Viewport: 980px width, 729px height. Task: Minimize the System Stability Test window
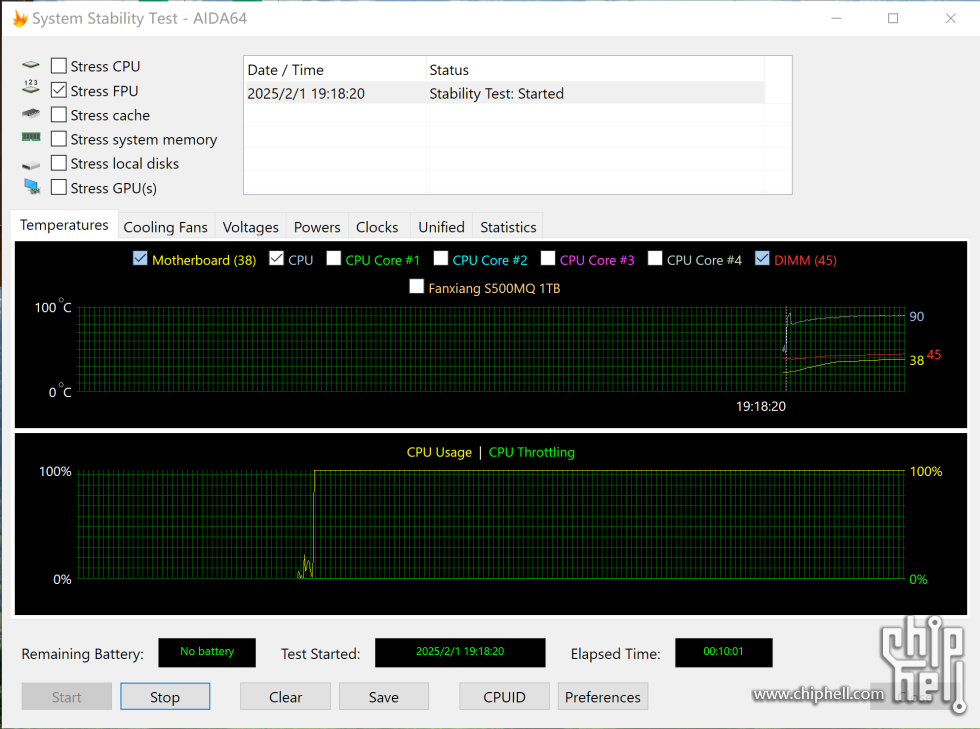click(836, 18)
